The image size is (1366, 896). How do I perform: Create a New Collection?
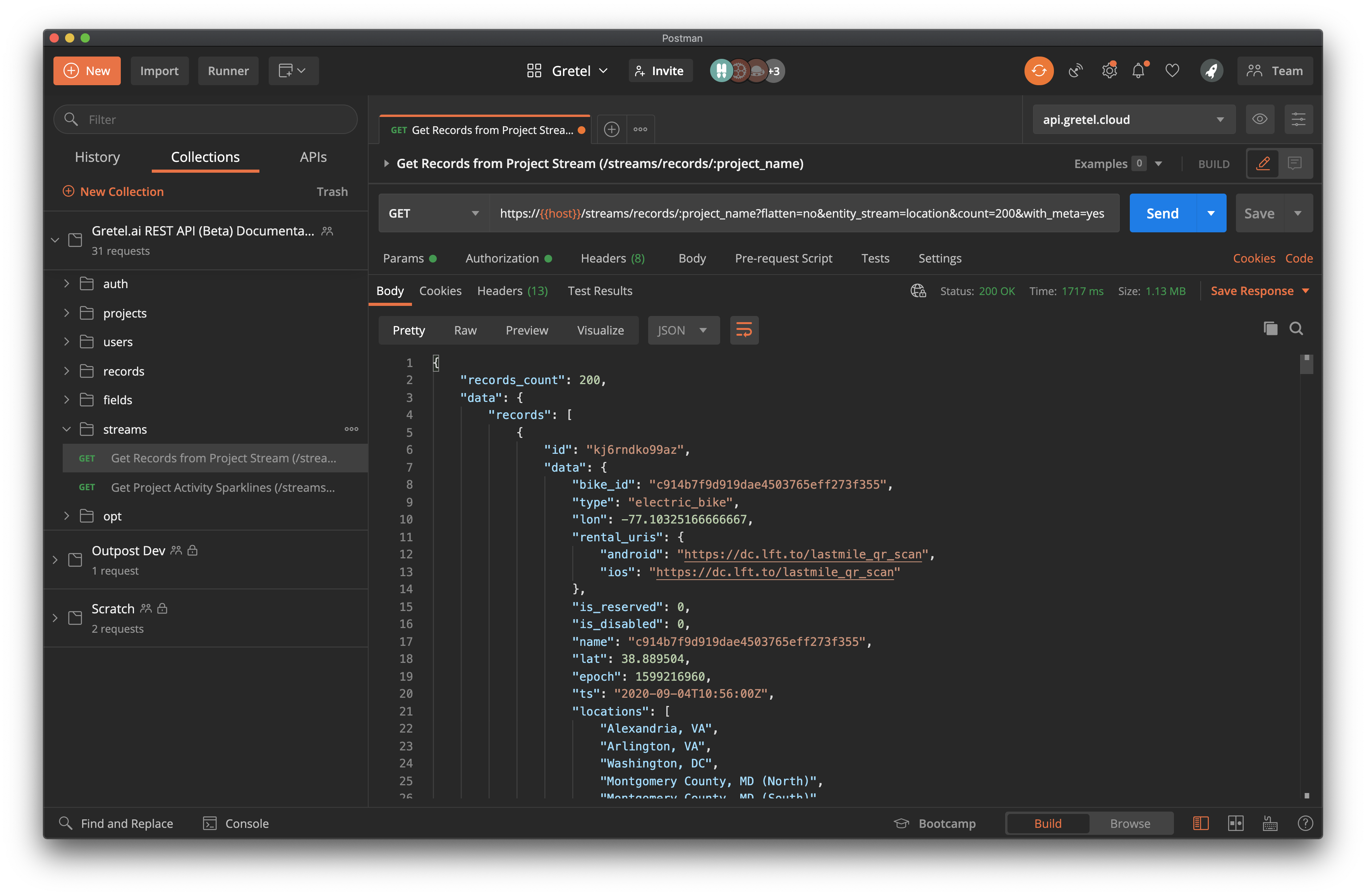[113, 191]
